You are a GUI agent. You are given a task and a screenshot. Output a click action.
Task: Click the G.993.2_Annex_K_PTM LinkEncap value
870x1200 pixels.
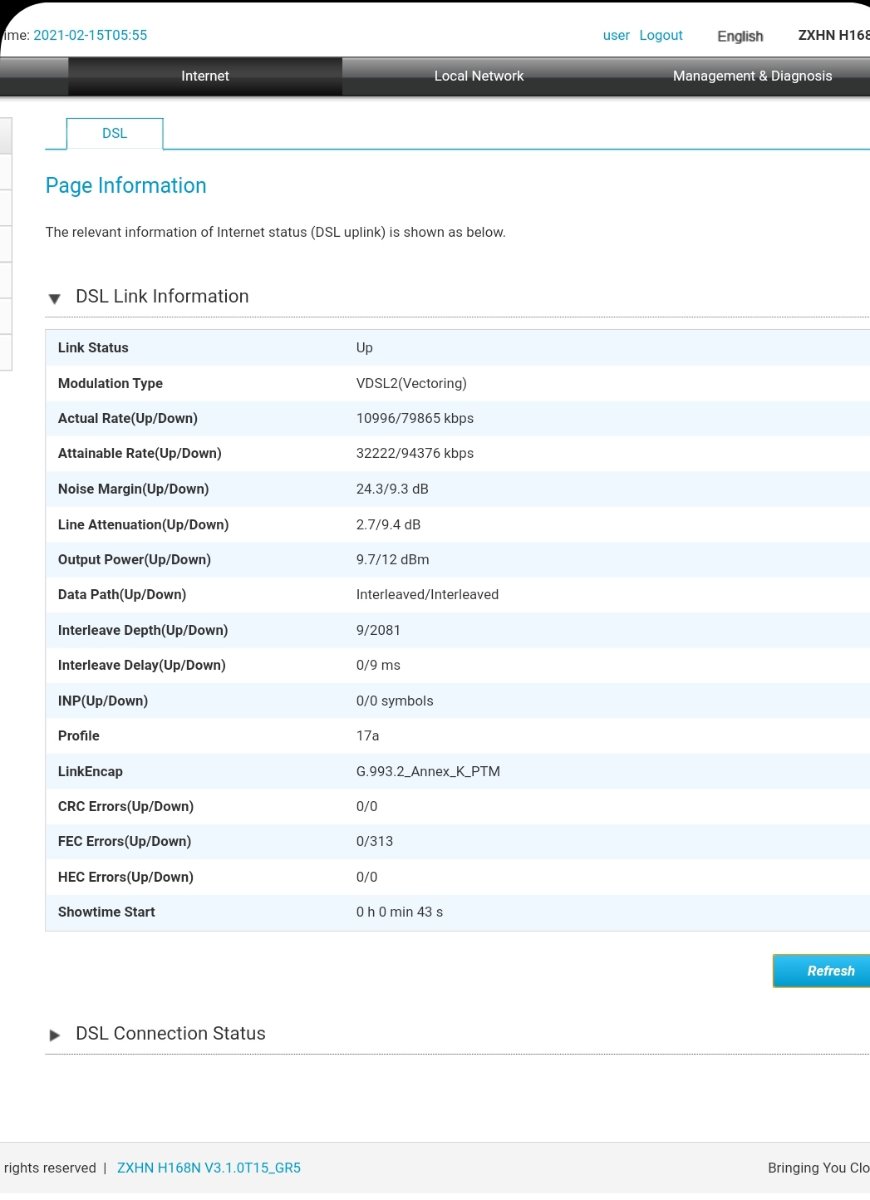428,771
